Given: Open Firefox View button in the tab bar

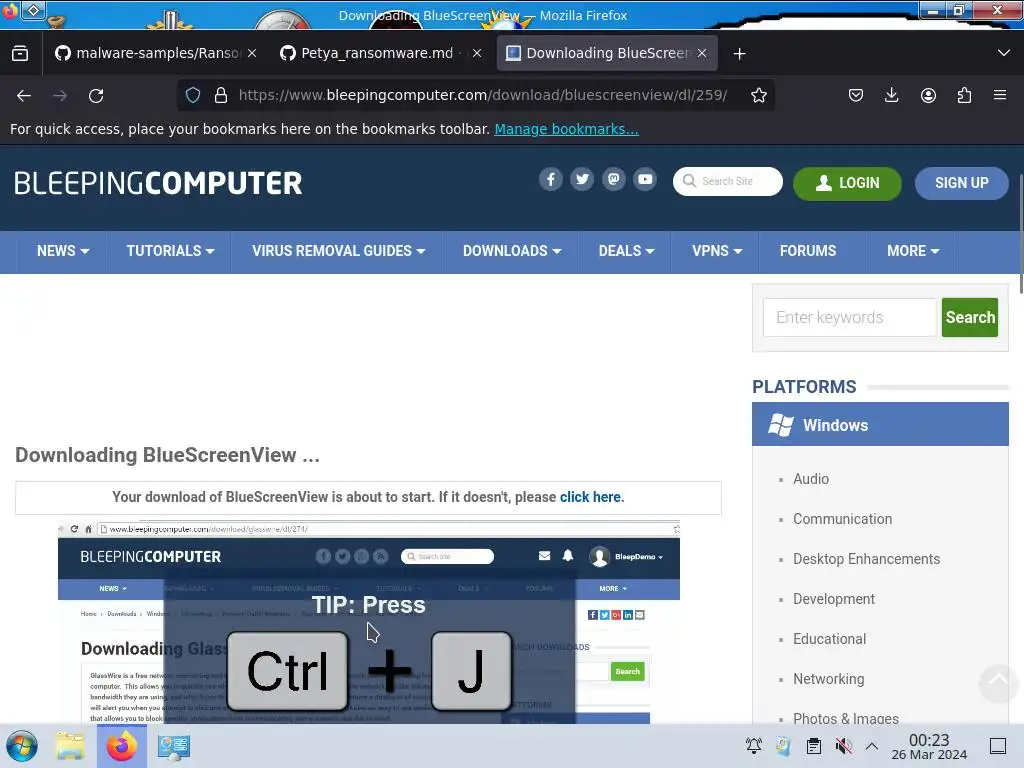Looking at the screenshot, I should [x=20, y=53].
